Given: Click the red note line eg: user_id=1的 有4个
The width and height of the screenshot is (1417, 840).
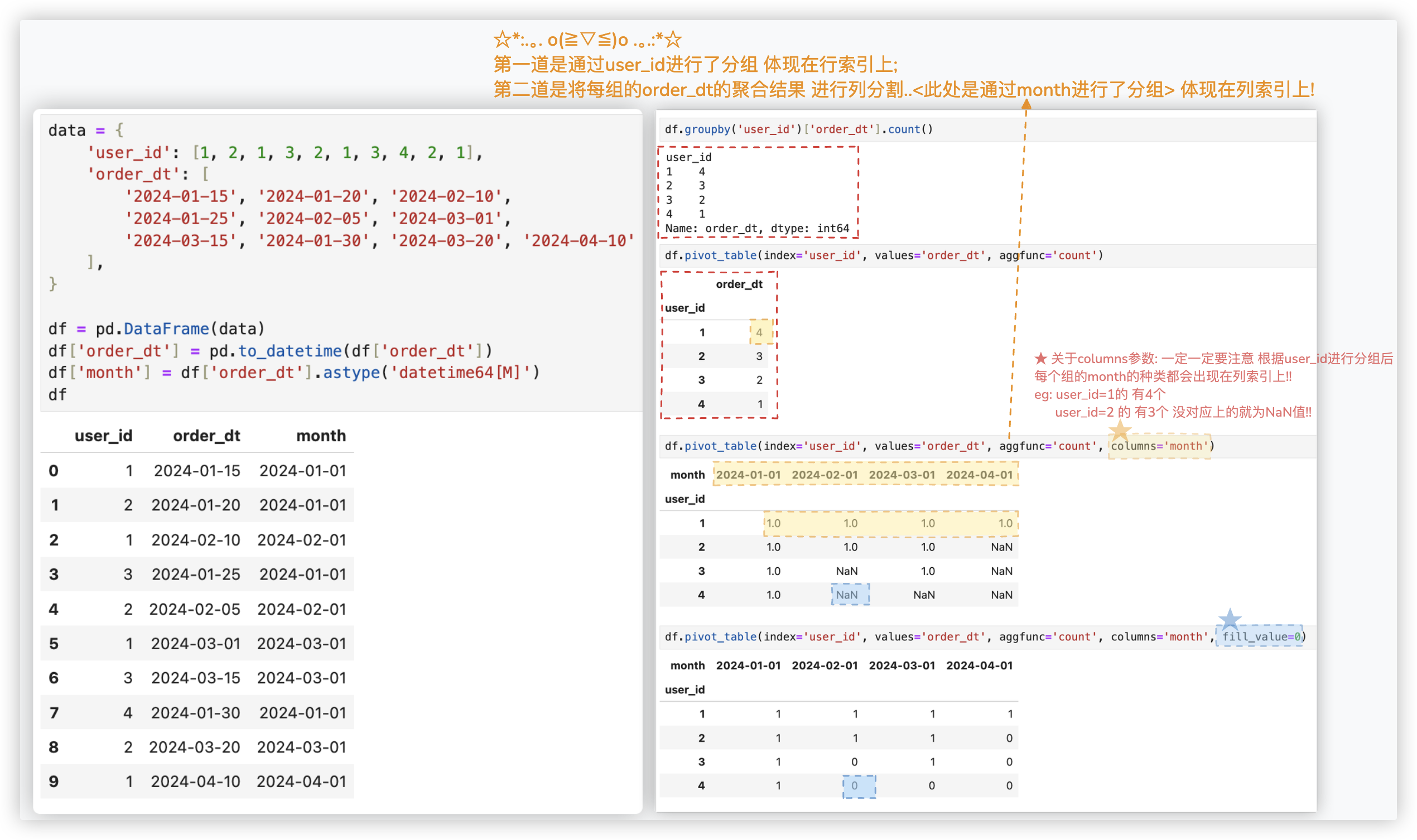Looking at the screenshot, I should 1099,394.
